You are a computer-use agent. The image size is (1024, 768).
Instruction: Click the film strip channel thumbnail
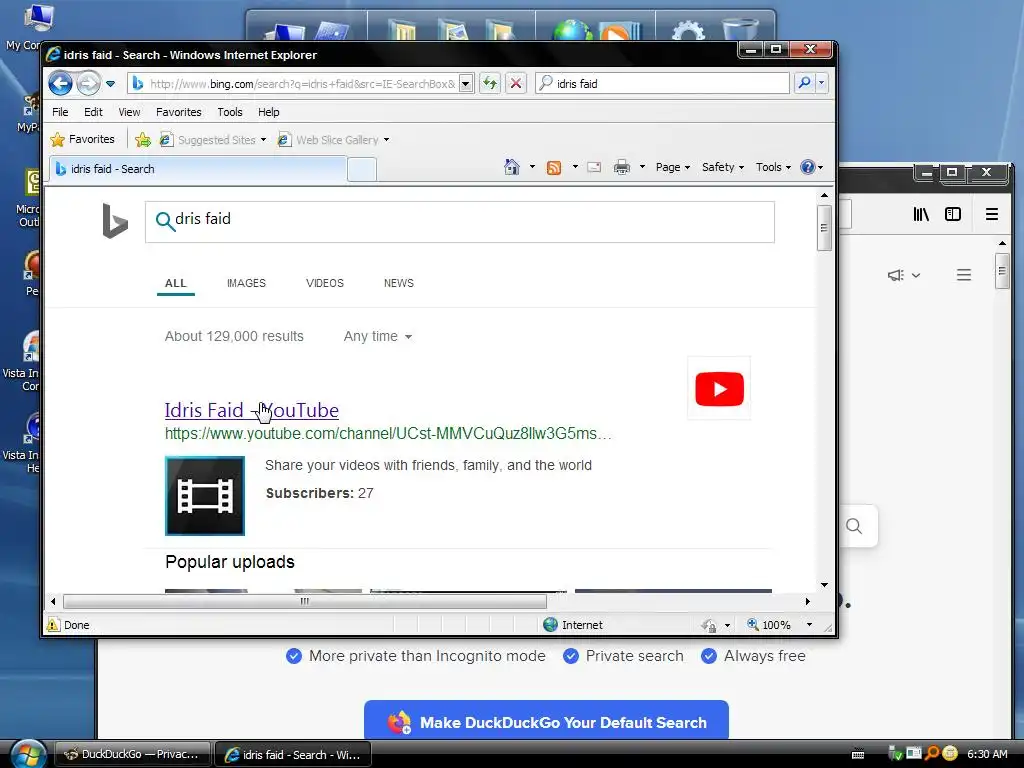(204, 496)
